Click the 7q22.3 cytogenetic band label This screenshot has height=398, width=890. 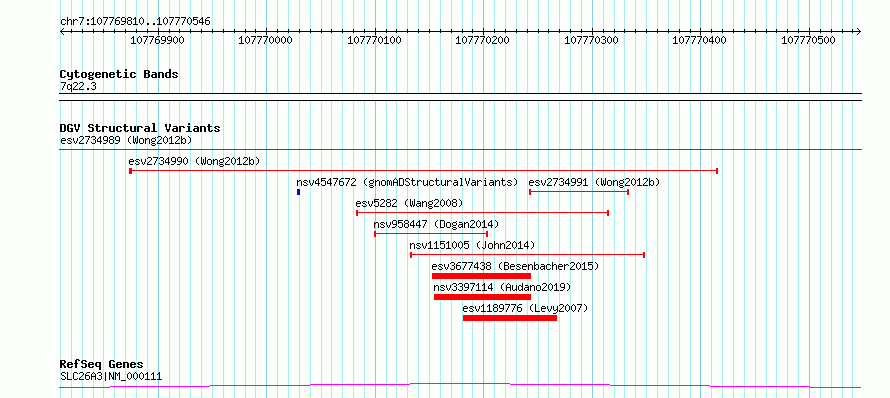(78, 86)
